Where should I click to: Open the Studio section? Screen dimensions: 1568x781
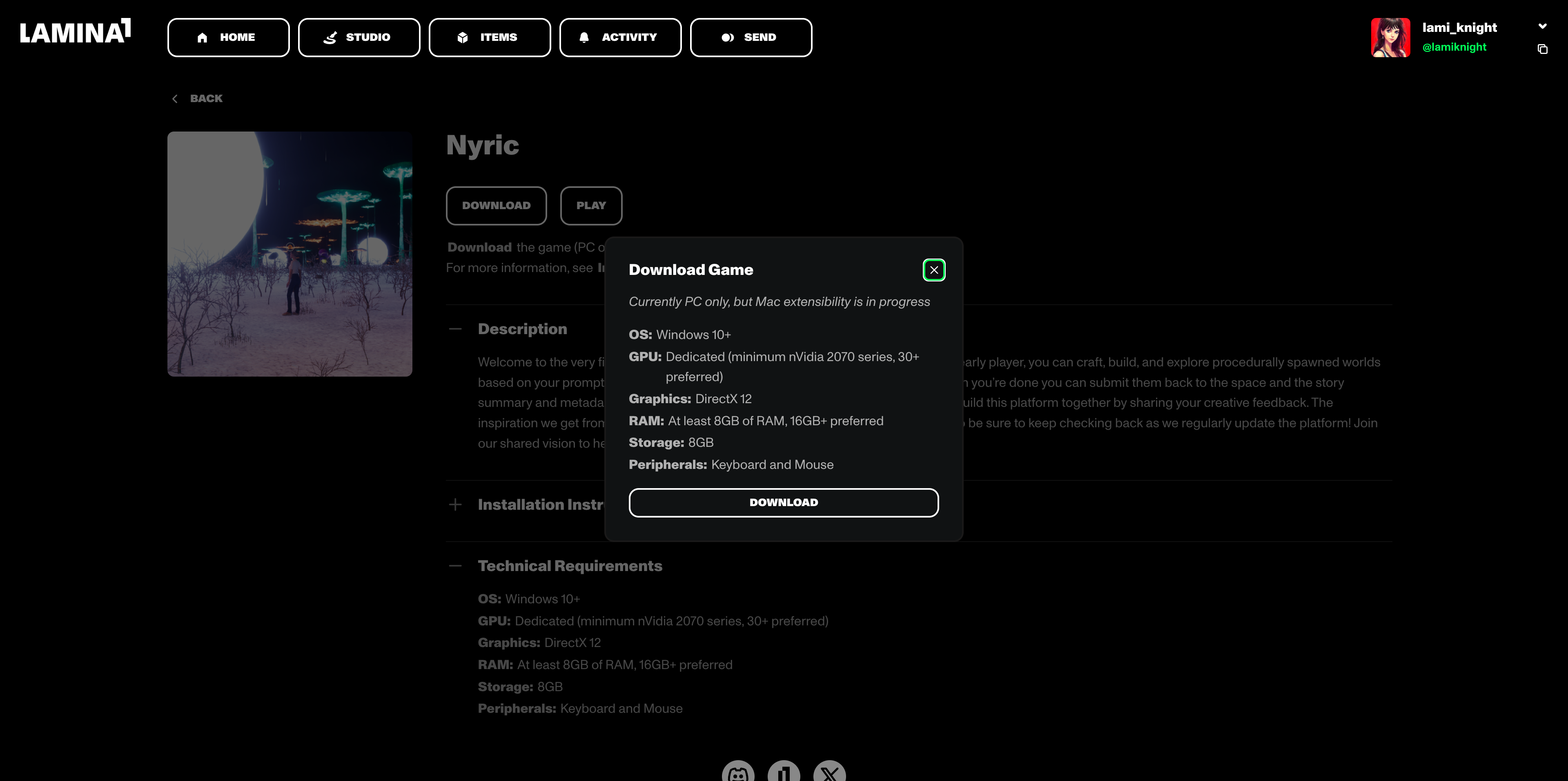(359, 37)
